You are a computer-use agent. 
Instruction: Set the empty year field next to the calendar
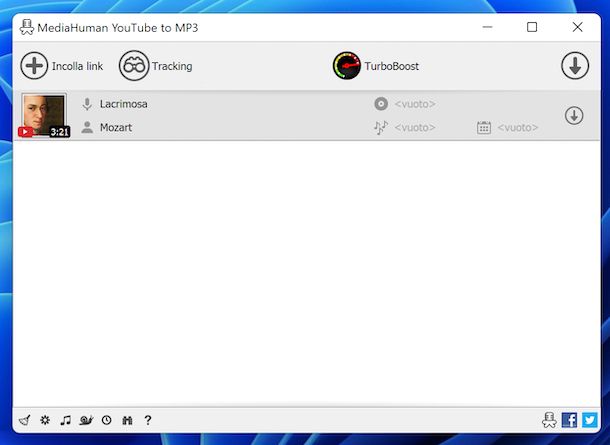pos(518,128)
